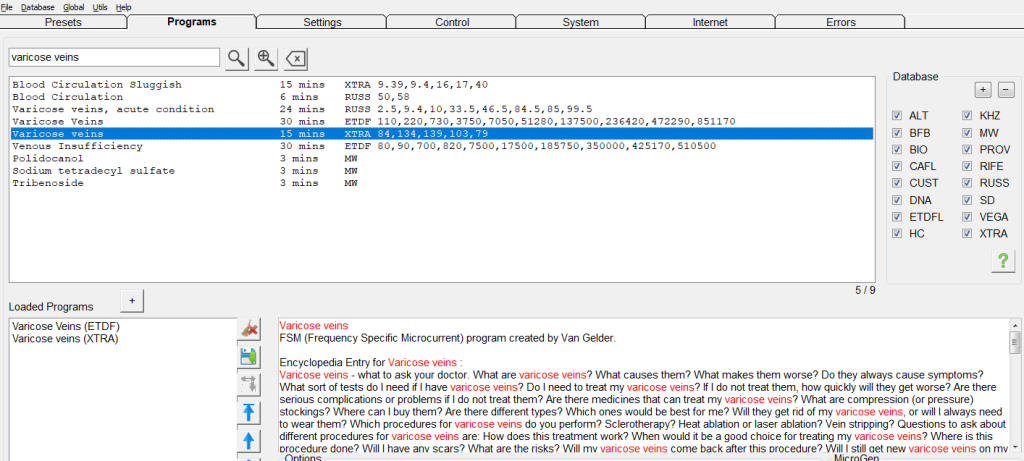Open the Control tab
The width and height of the screenshot is (1024, 461).
tap(452, 22)
